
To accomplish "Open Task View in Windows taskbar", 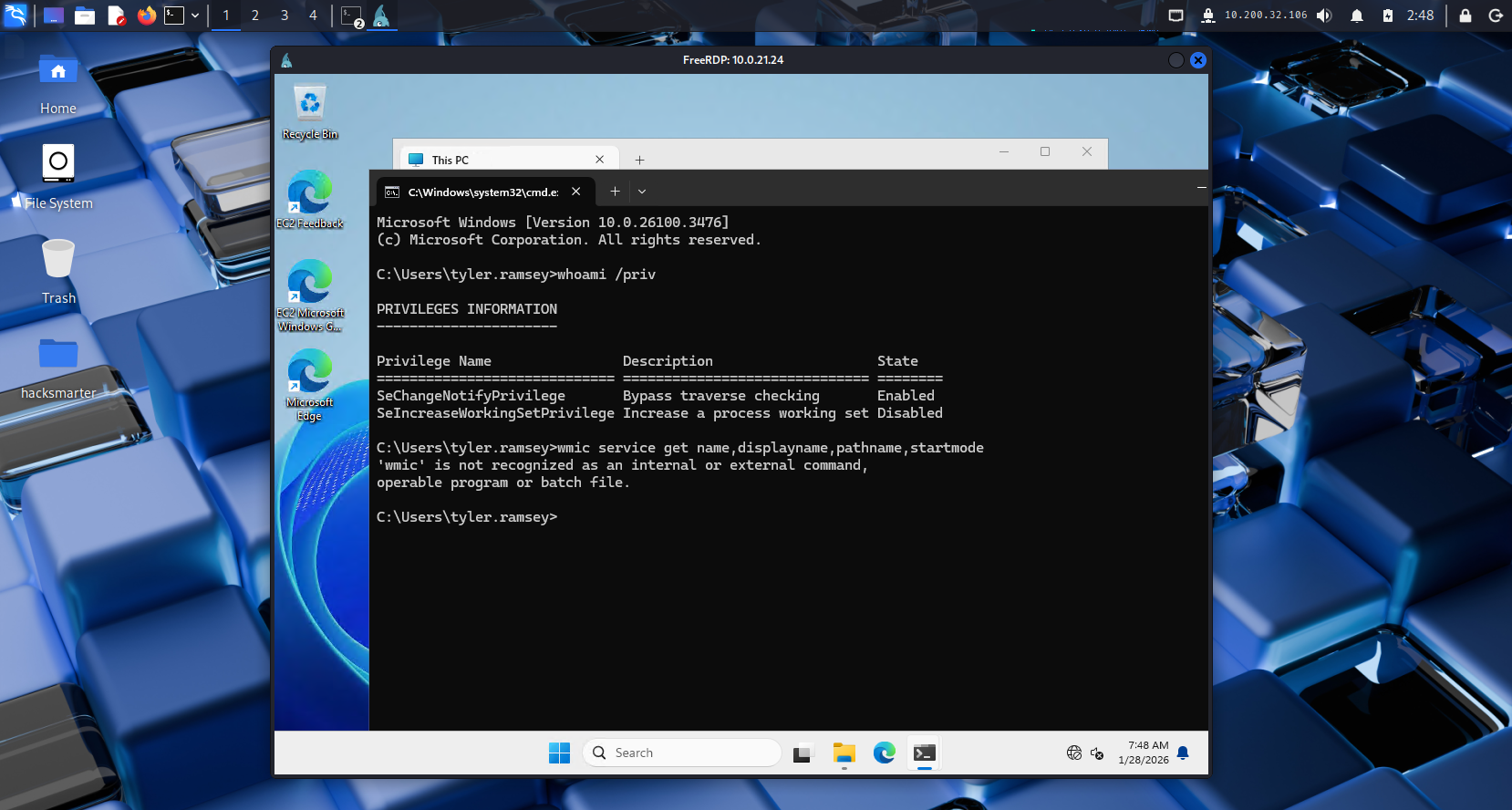I will (x=803, y=753).
